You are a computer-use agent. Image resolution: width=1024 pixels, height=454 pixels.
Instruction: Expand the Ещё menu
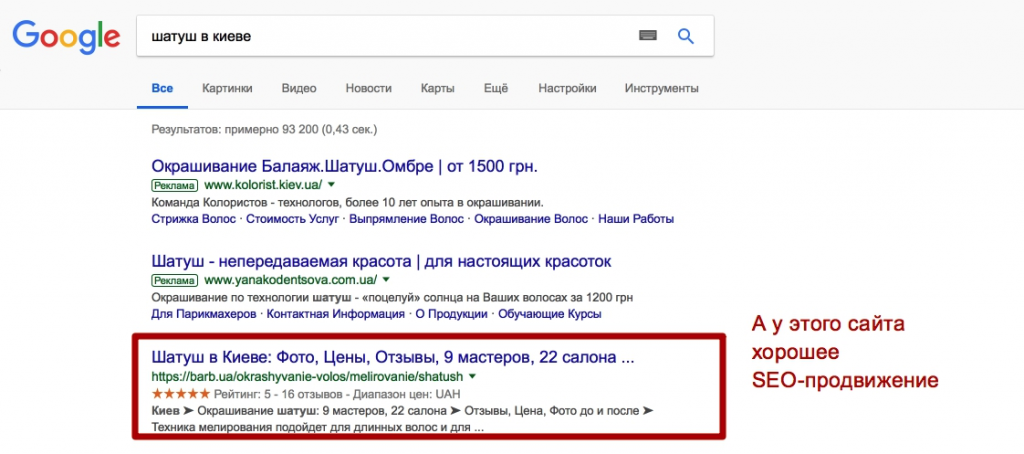pyautogui.click(x=496, y=88)
